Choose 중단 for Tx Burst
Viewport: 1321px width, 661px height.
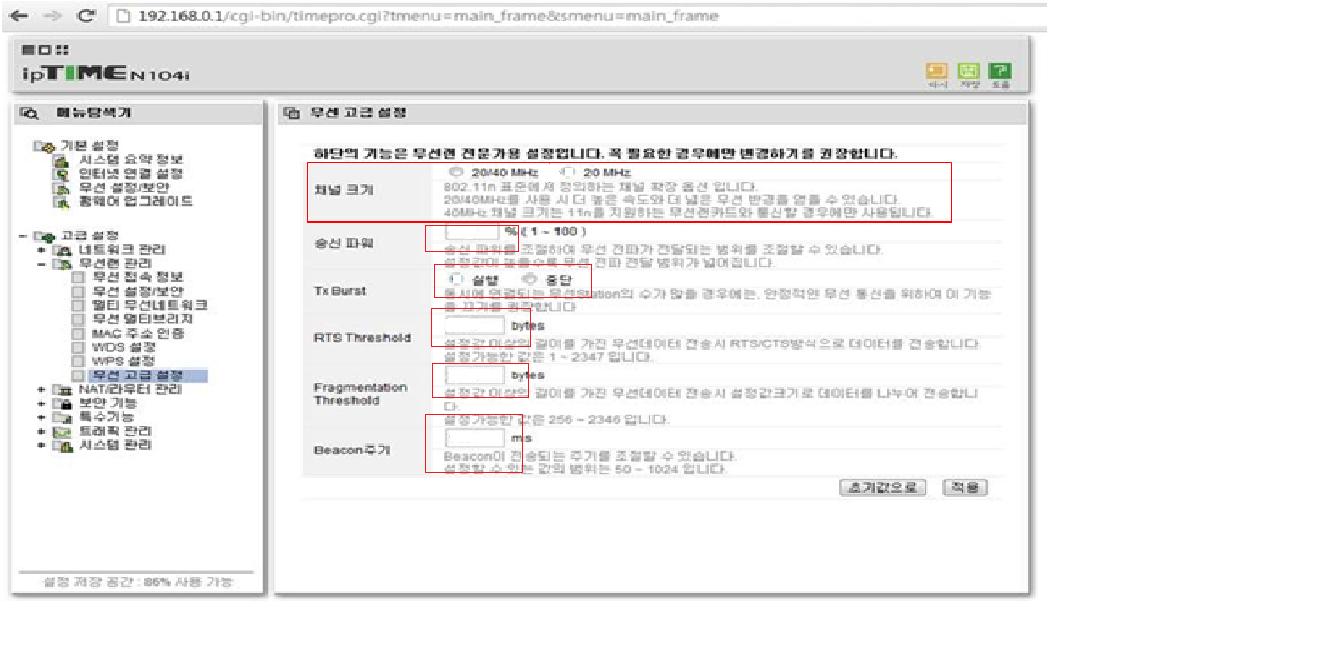click(529, 279)
